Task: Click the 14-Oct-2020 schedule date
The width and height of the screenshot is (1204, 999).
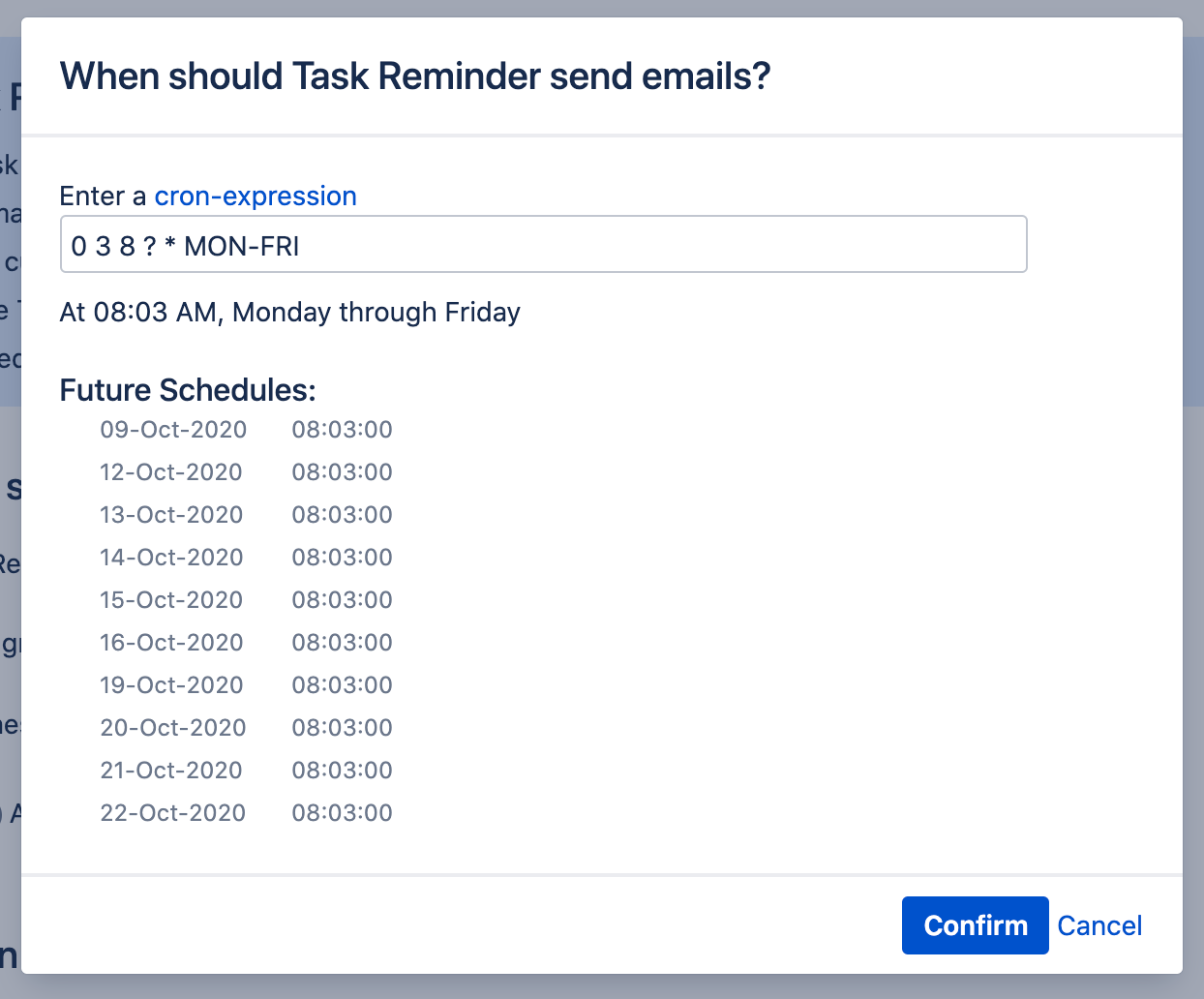Action: 171,558
